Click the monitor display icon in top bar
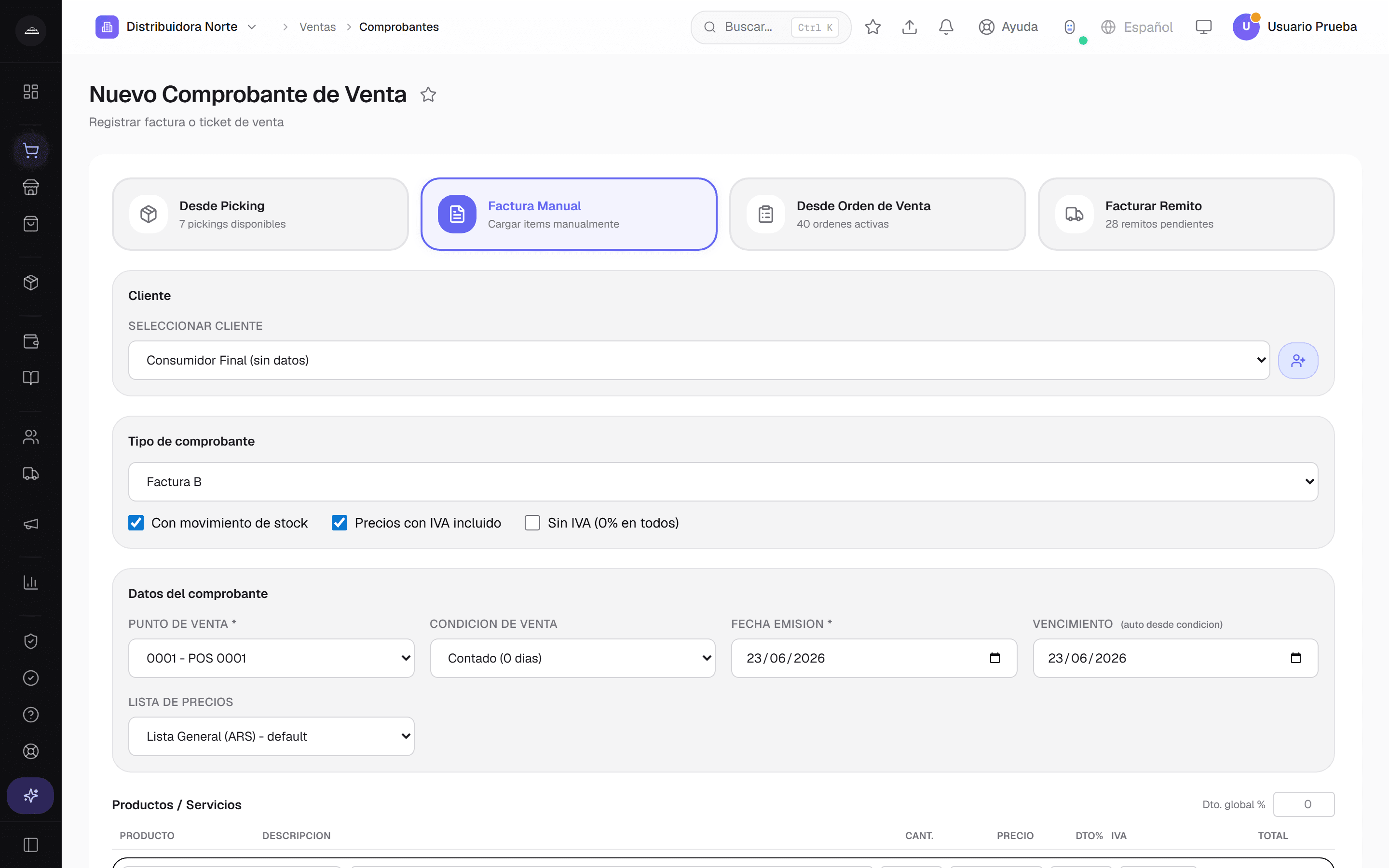 tap(1204, 27)
